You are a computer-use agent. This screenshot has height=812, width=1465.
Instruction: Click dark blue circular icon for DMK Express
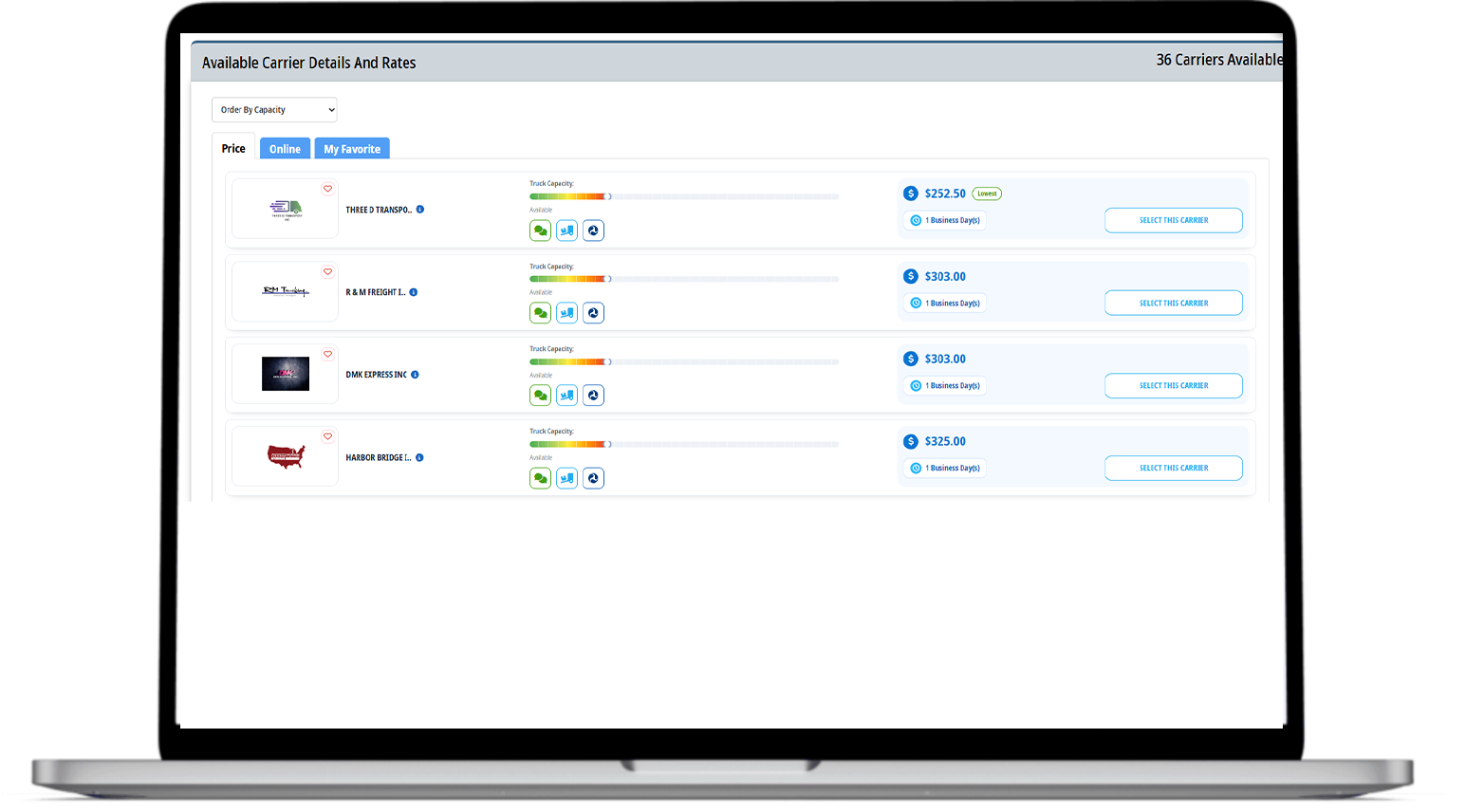pyautogui.click(x=593, y=396)
